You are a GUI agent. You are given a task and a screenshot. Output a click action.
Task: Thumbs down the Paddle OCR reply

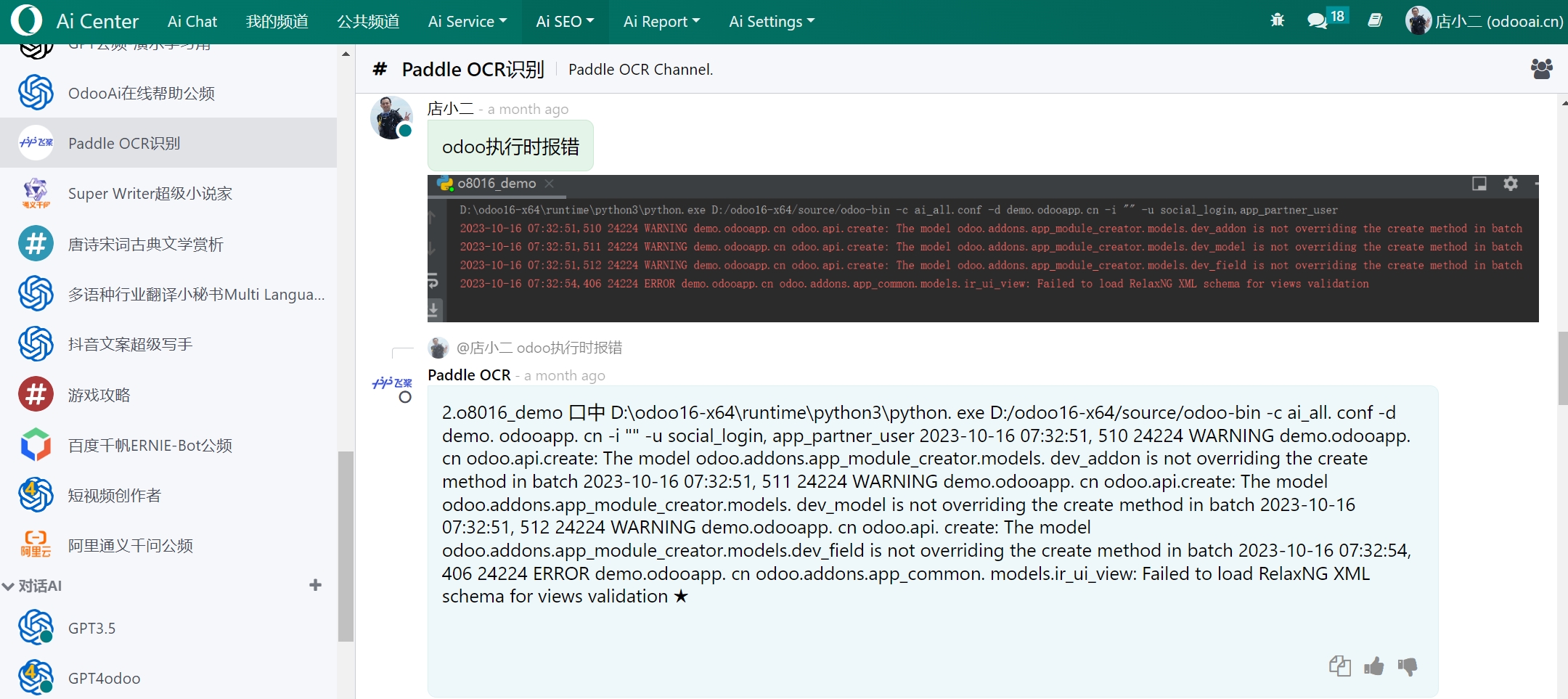point(1407,666)
